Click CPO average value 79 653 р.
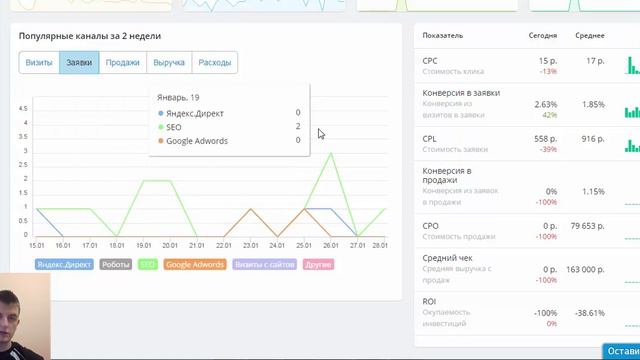Screen dimensions: 640x360 (x=588, y=226)
